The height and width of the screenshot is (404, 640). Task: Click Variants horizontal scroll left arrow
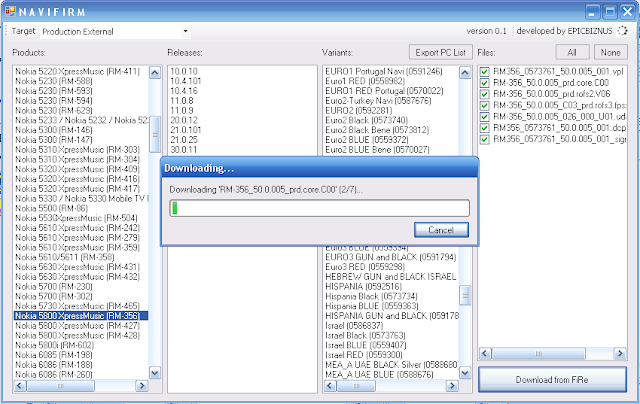(x=330, y=386)
